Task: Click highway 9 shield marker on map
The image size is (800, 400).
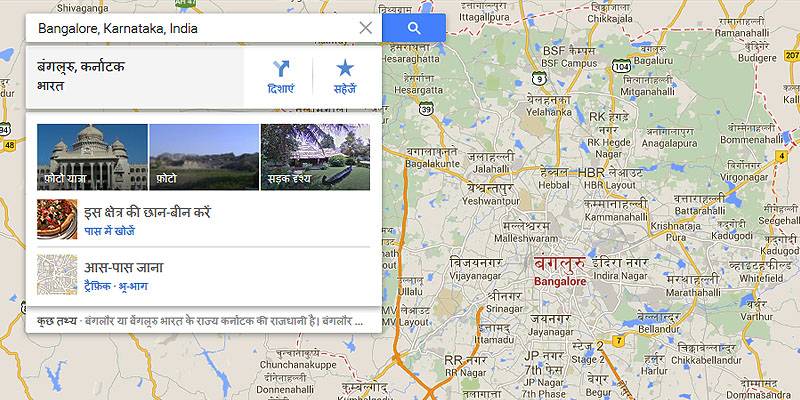Action: (539, 79)
